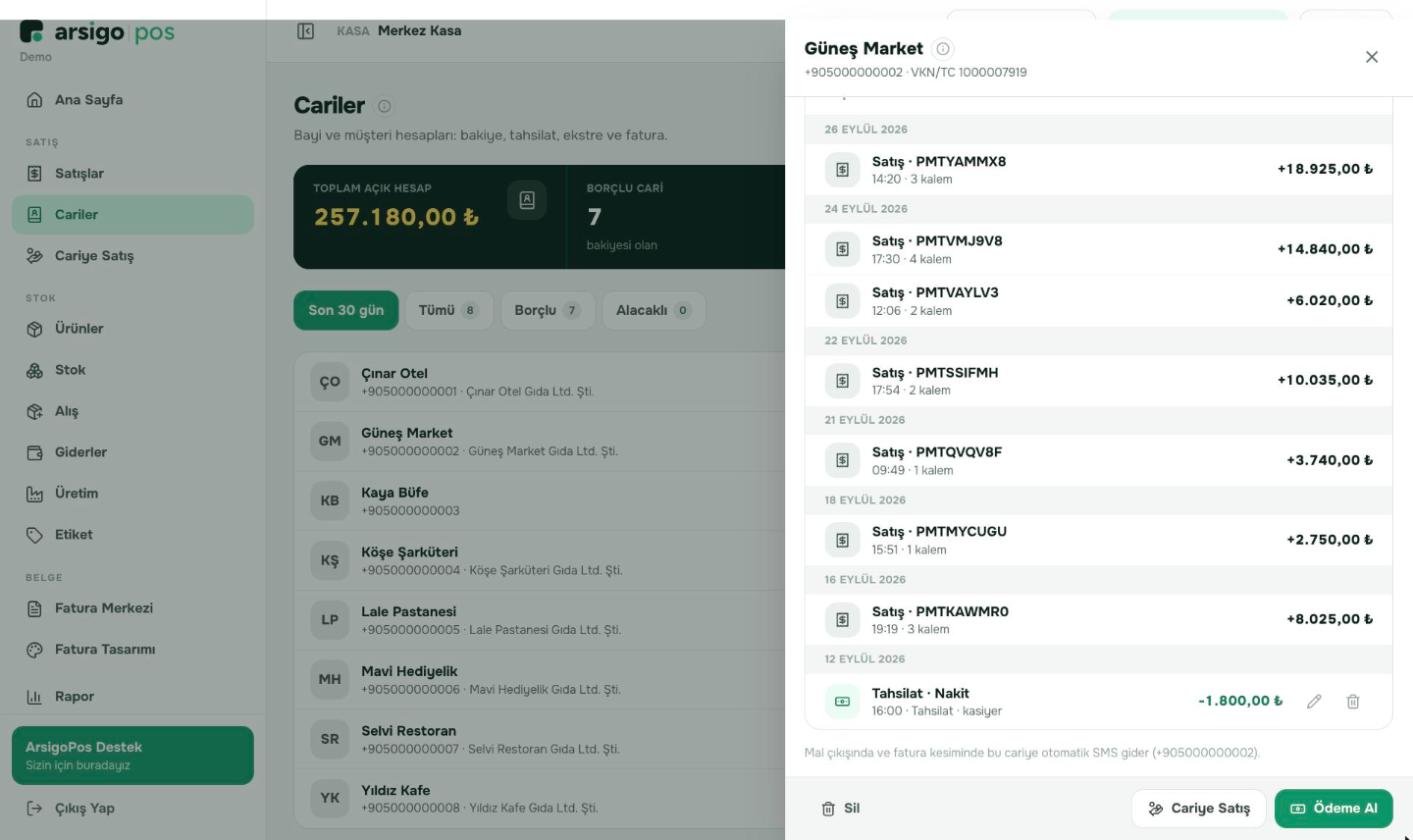
Task: Open Giderler section
Action: pos(133,452)
